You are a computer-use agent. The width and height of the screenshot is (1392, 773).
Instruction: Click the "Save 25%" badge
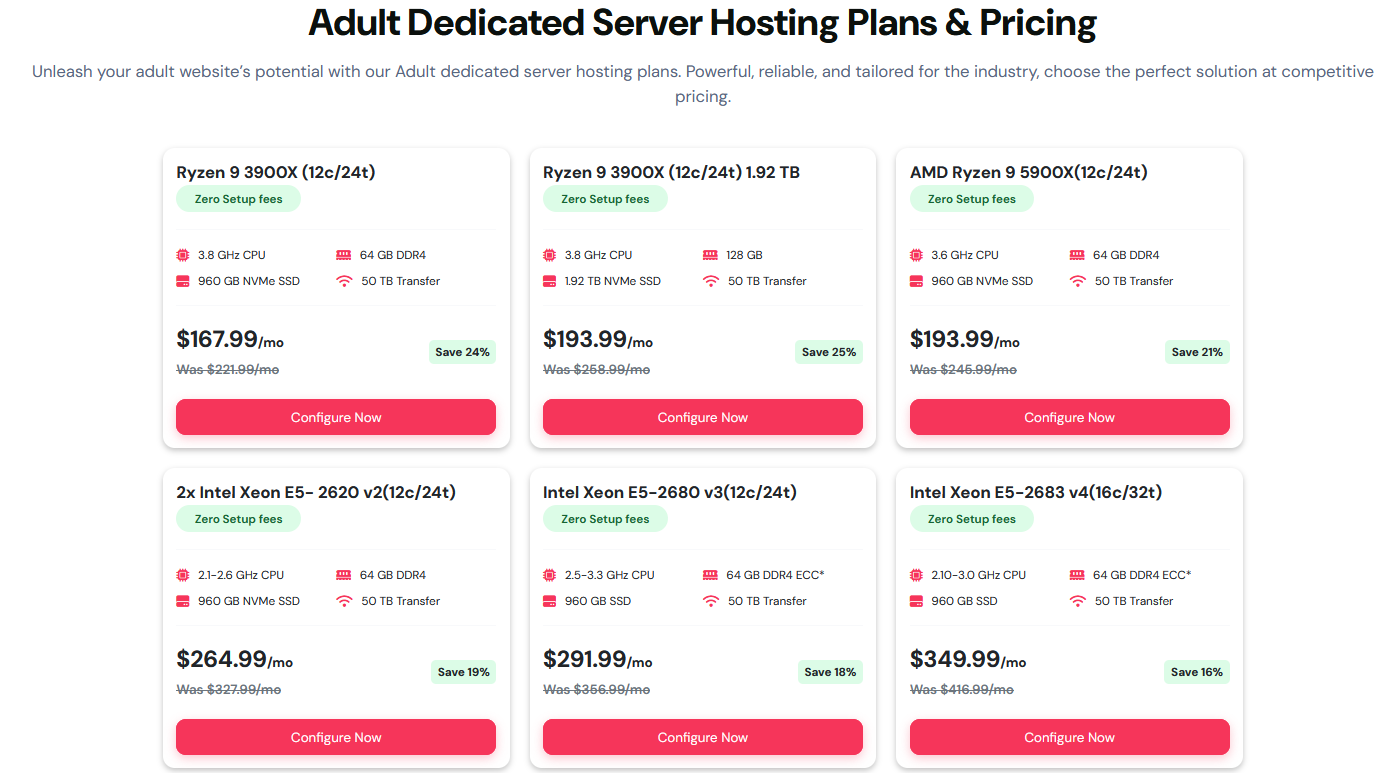pos(829,352)
